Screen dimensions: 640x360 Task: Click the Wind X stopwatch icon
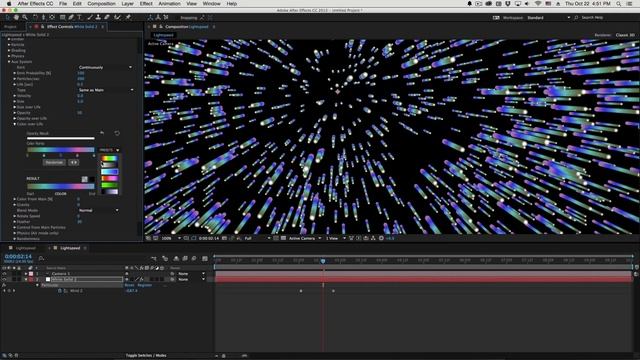click(x=60, y=291)
